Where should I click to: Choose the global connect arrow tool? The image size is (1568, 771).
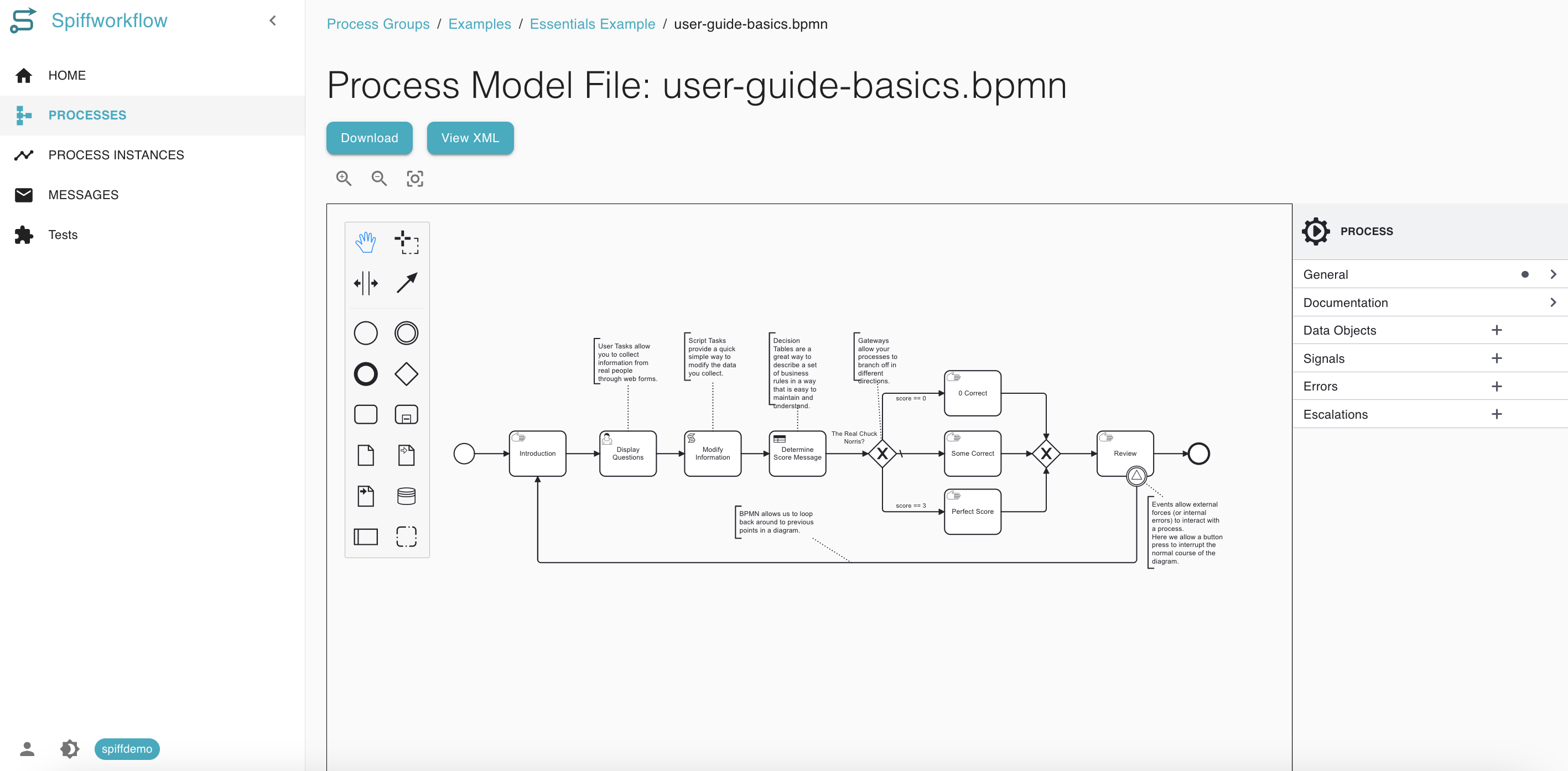tap(406, 283)
